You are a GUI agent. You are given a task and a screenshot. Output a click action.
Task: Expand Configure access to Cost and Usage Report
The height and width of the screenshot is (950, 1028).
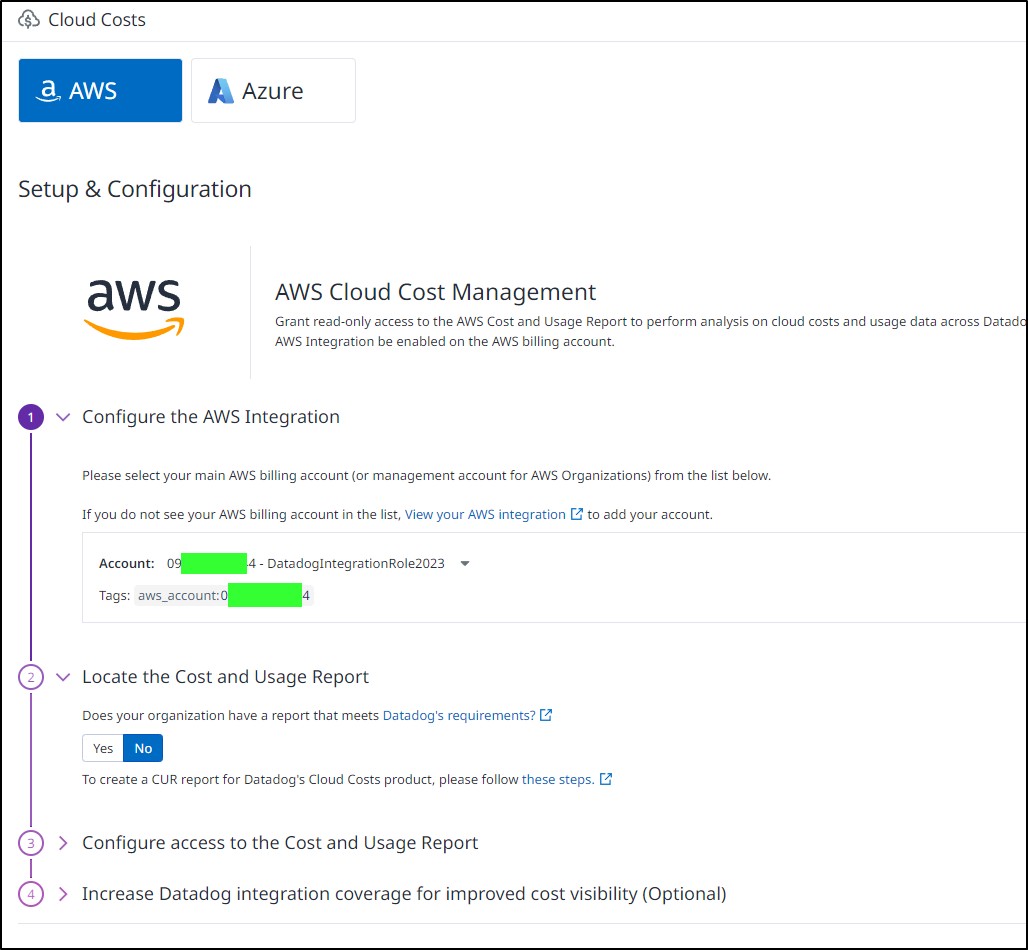point(63,843)
